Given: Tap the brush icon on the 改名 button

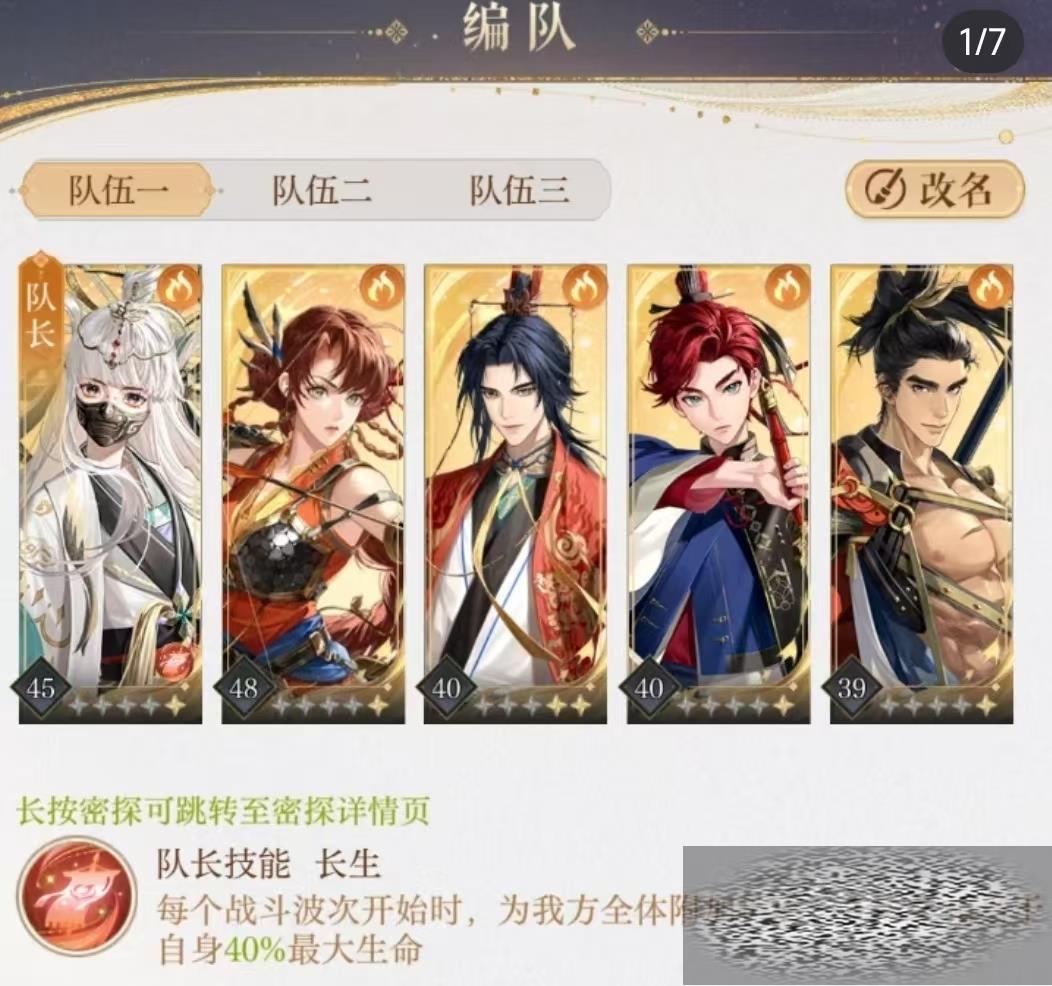Looking at the screenshot, I should (x=884, y=190).
